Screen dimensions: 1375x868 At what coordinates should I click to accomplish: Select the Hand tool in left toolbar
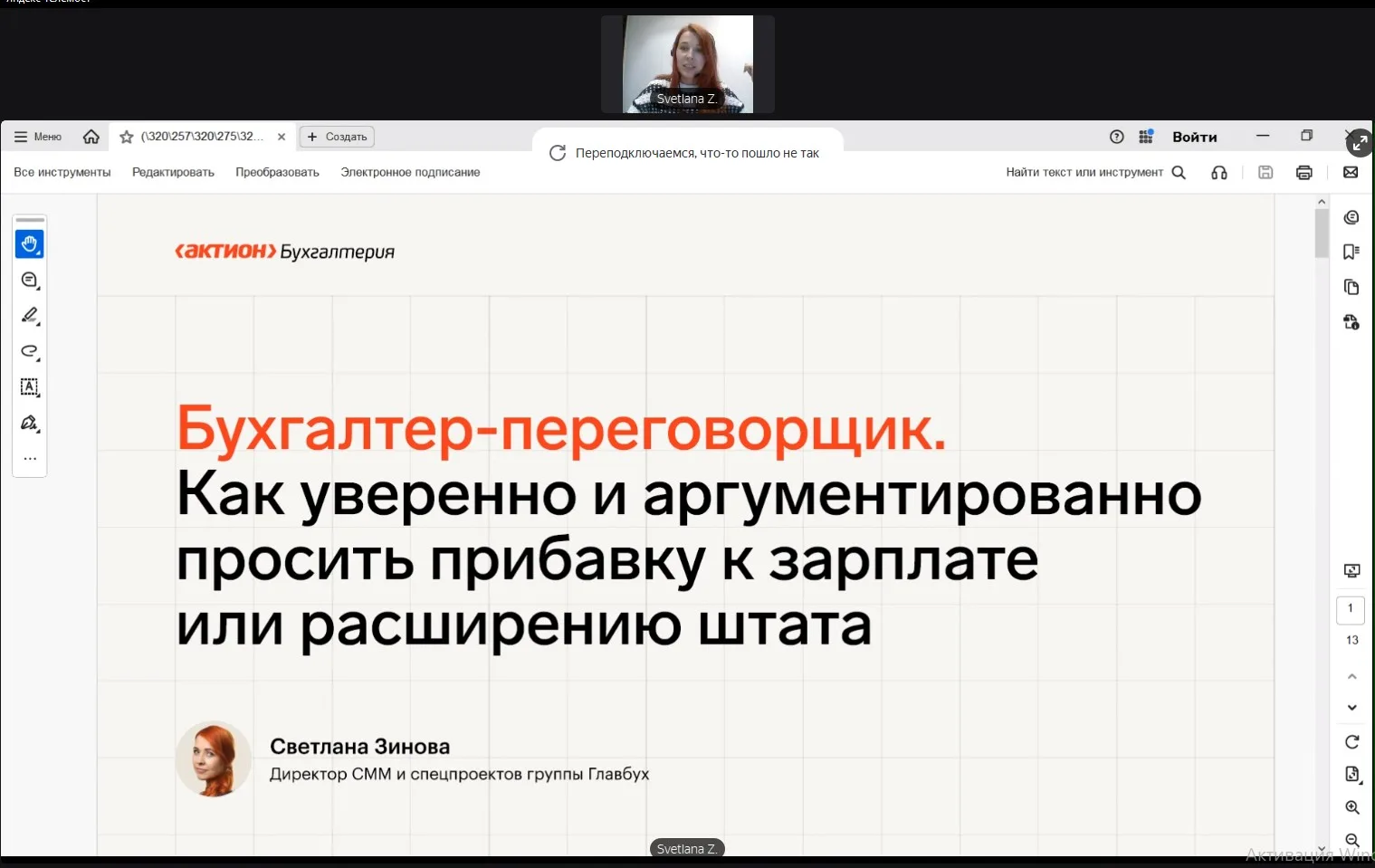coord(30,244)
